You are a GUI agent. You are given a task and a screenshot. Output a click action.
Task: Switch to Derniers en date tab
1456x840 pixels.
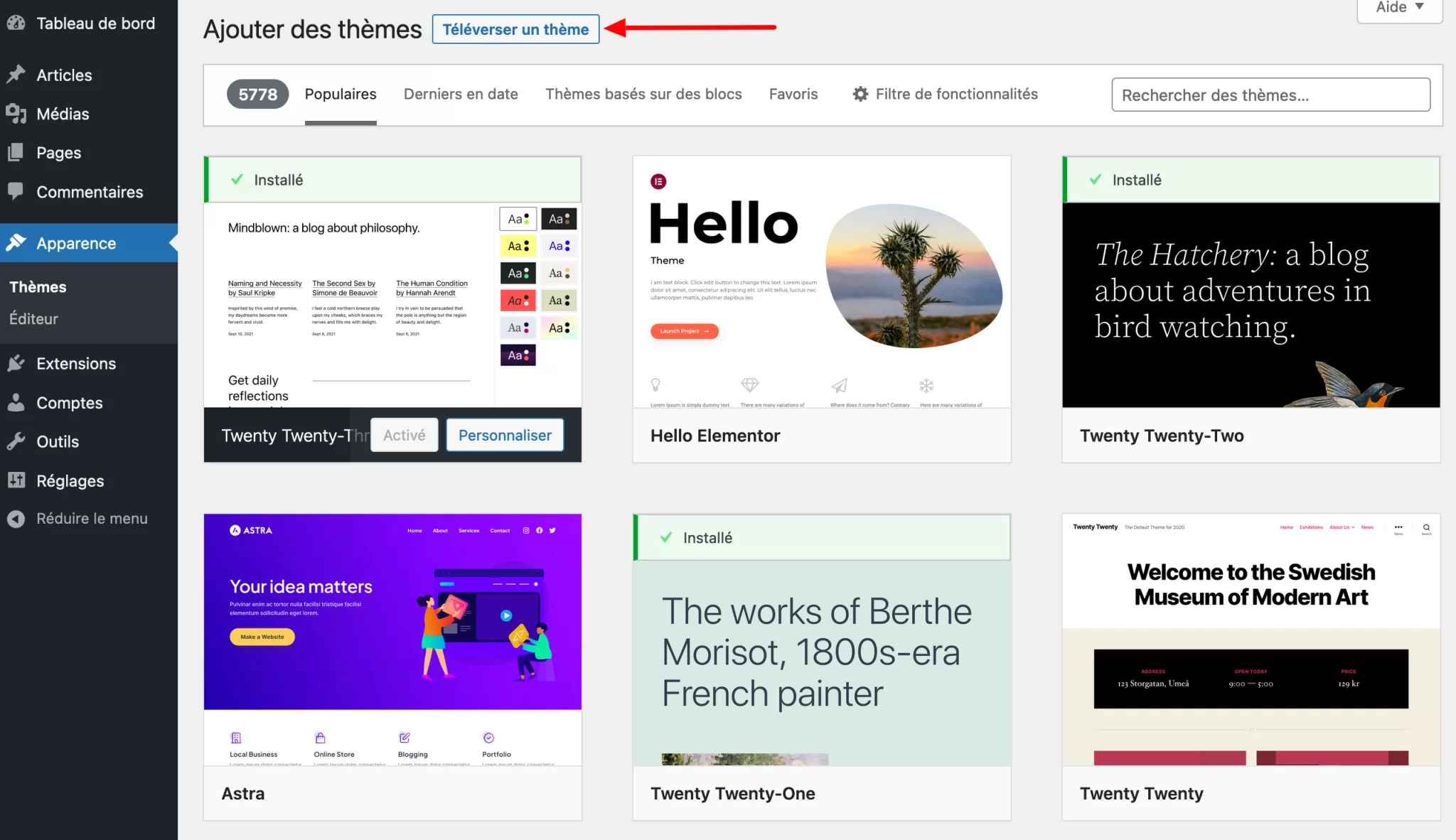click(461, 94)
